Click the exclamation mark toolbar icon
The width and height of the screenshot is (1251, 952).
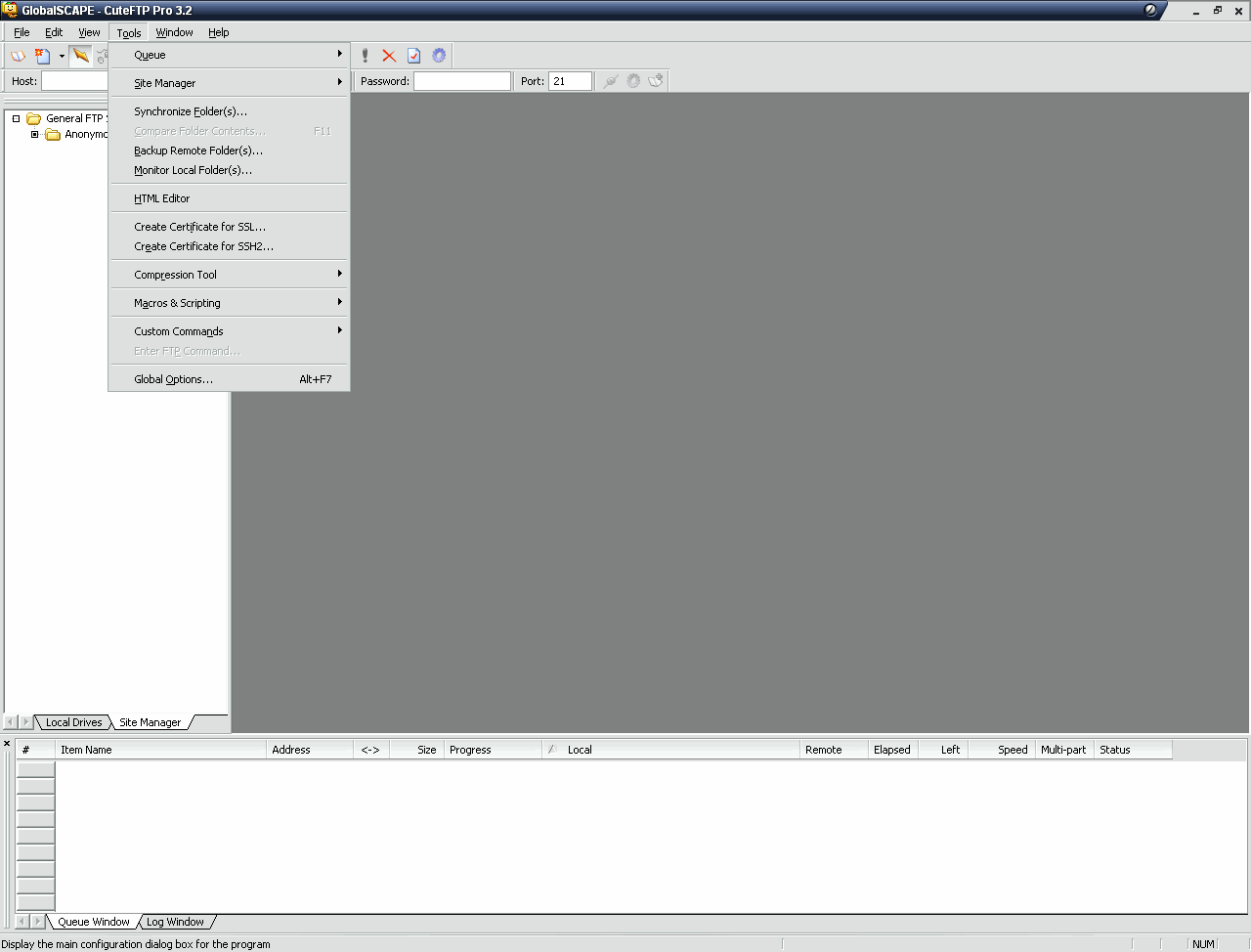366,56
